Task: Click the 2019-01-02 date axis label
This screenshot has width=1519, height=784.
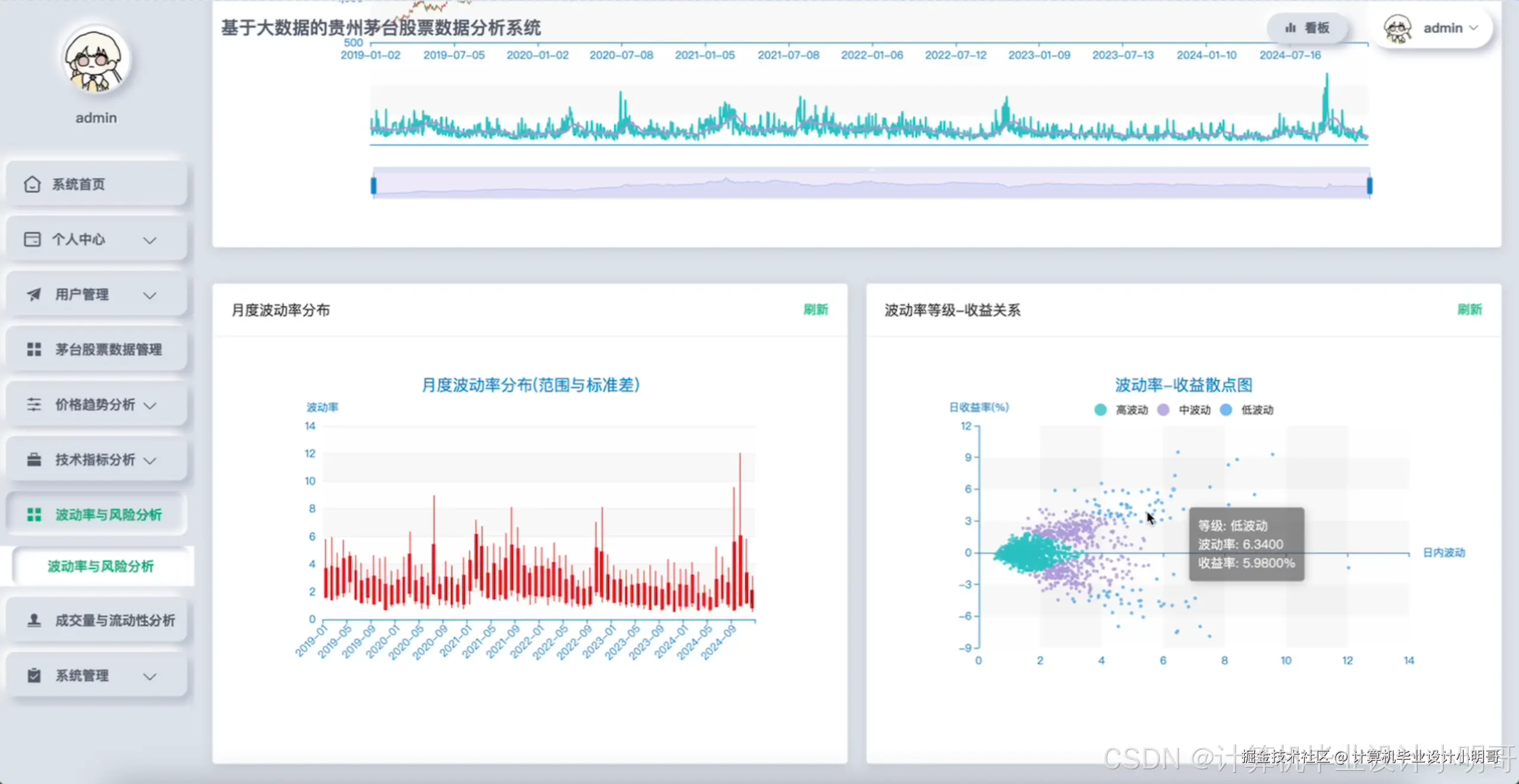Action: (370, 55)
